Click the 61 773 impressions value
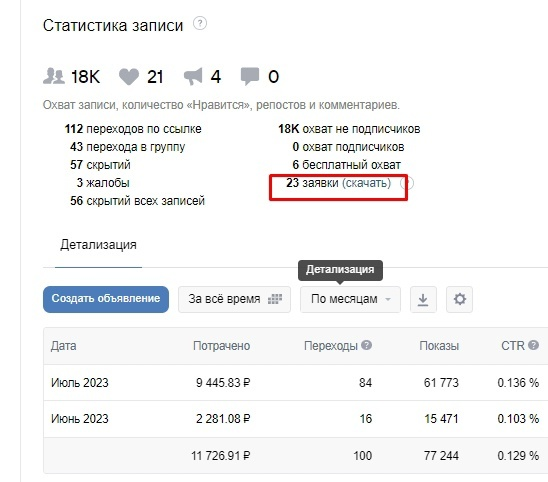The image size is (548, 482). pos(441,383)
